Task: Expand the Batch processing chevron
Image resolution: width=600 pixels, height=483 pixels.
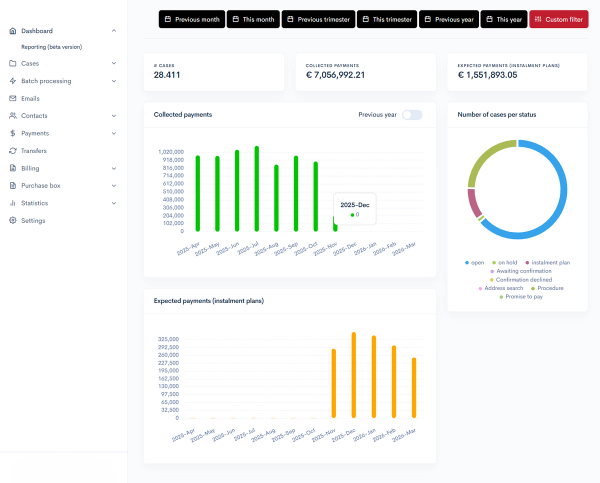Action: coord(114,81)
